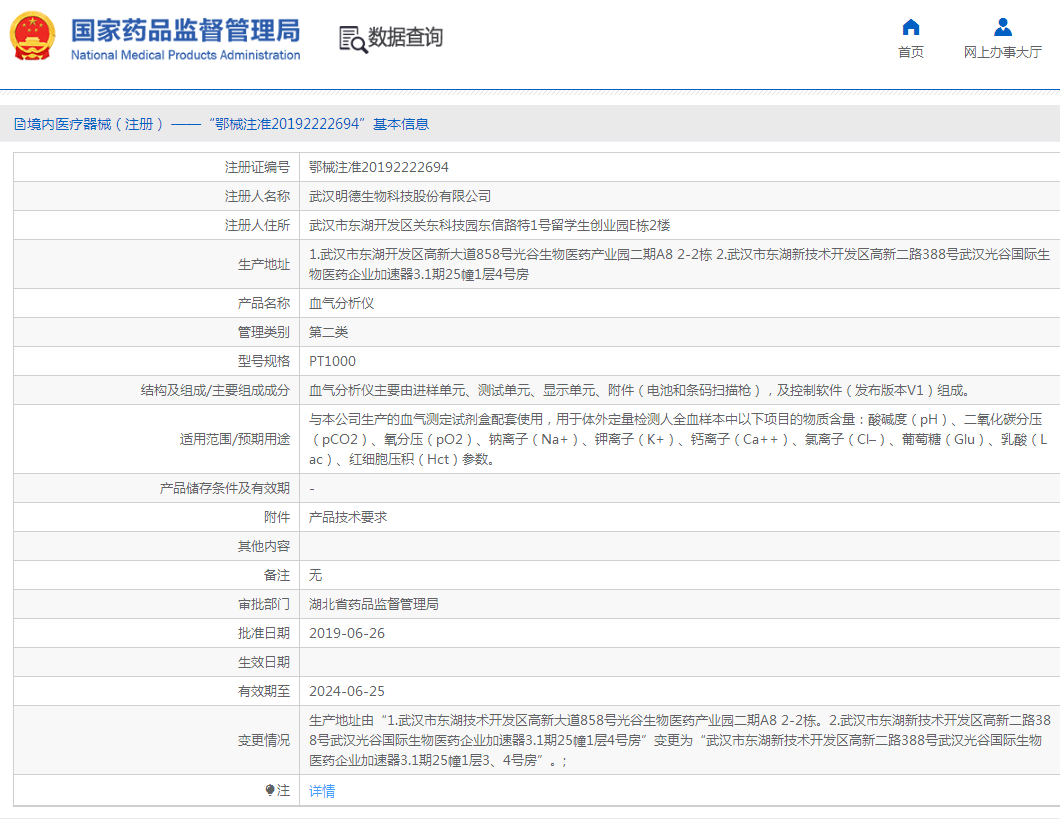Click the 结构及组成/主要组成成分 label

tap(215, 391)
